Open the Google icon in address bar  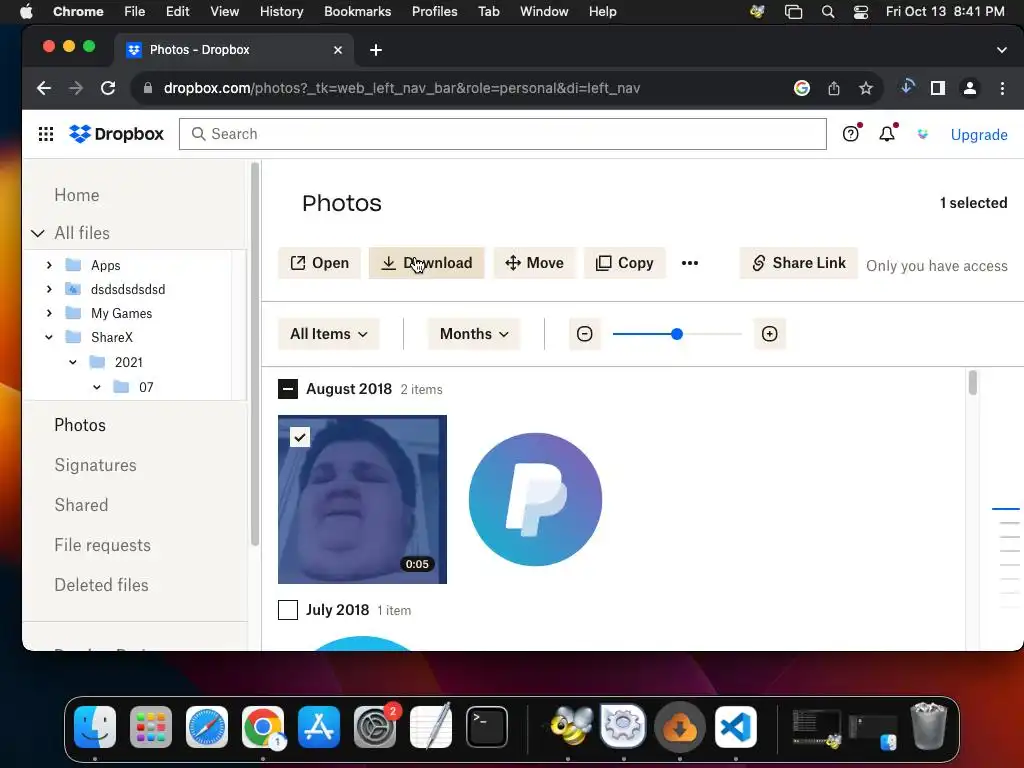pyautogui.click(x=802, y=88)
